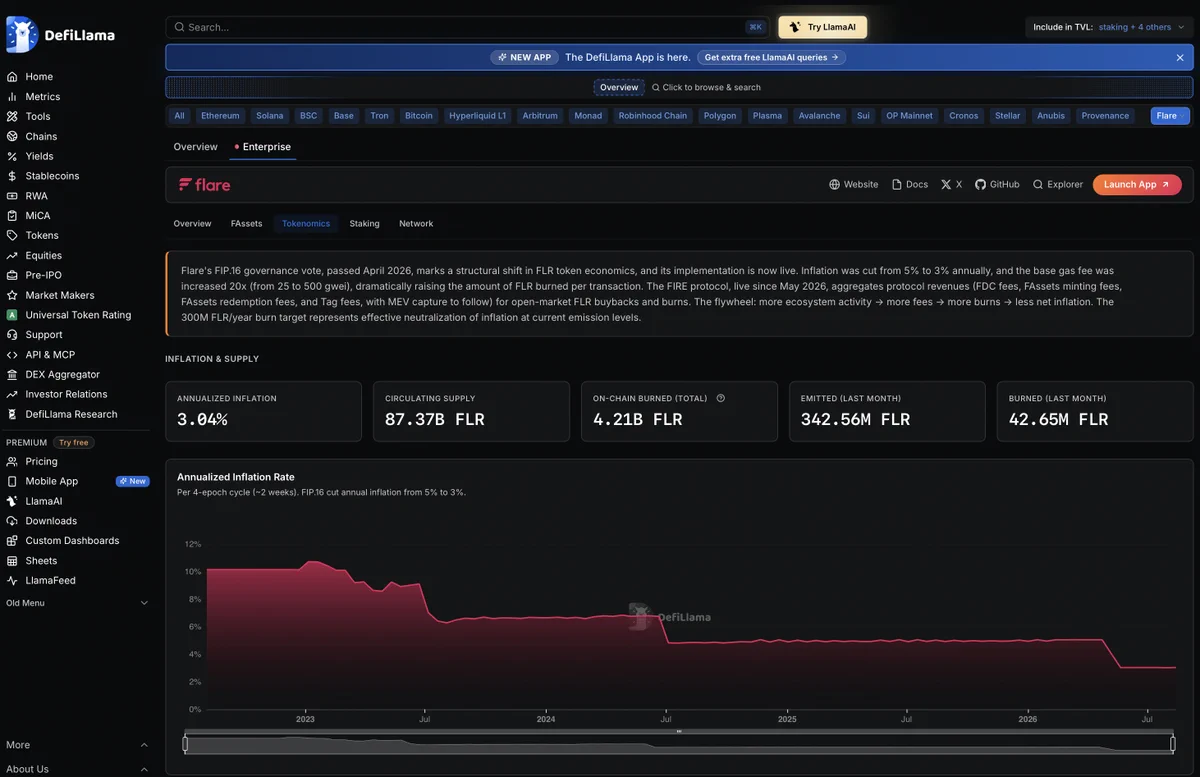Image resolution: width=1200 pixels, height=777 pixels.
Task: Click the GitHub icon on Flare header
Action: click(x=980, y=185)
